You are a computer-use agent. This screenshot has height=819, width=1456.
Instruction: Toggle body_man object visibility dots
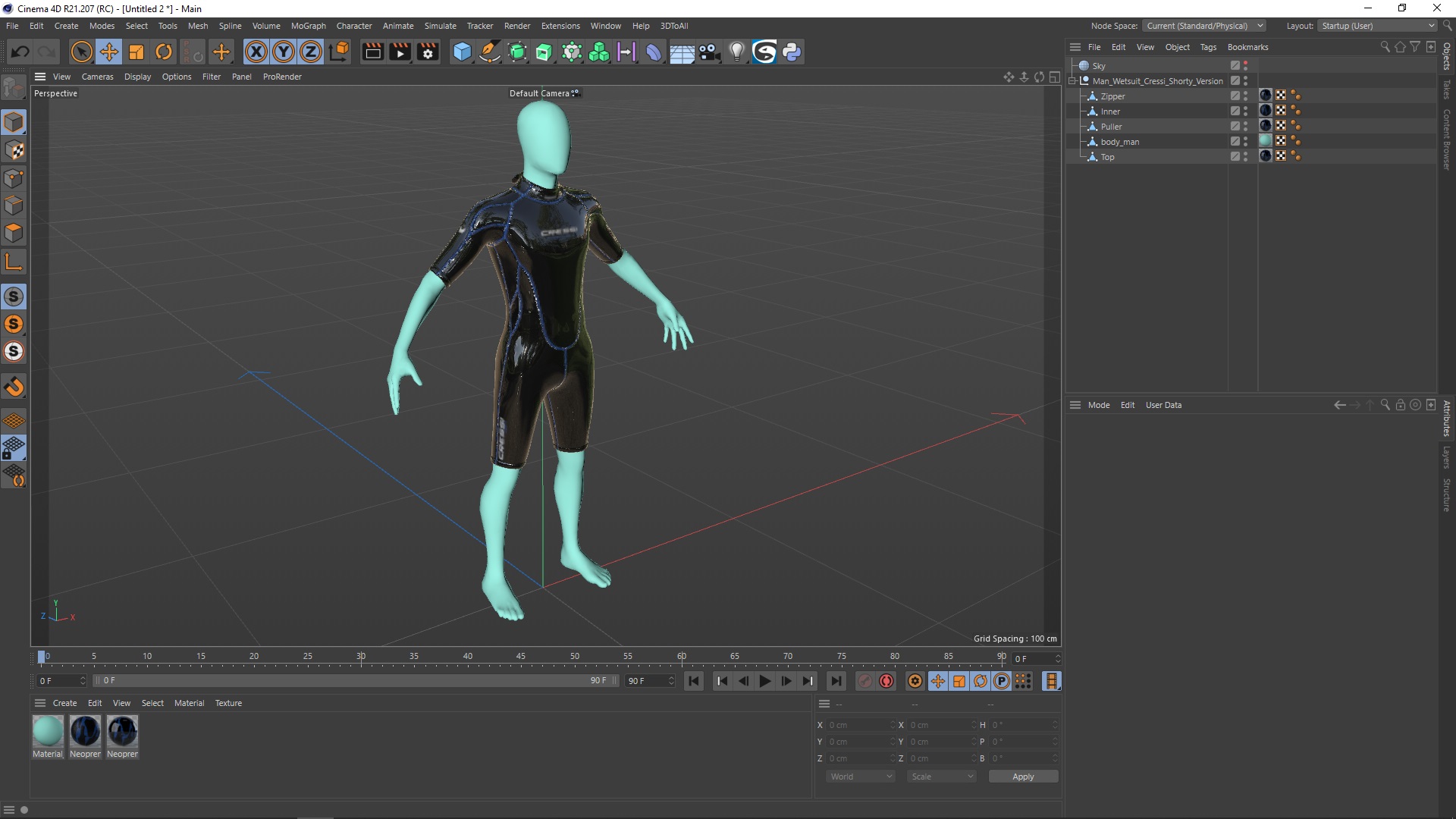[1245, 142]
